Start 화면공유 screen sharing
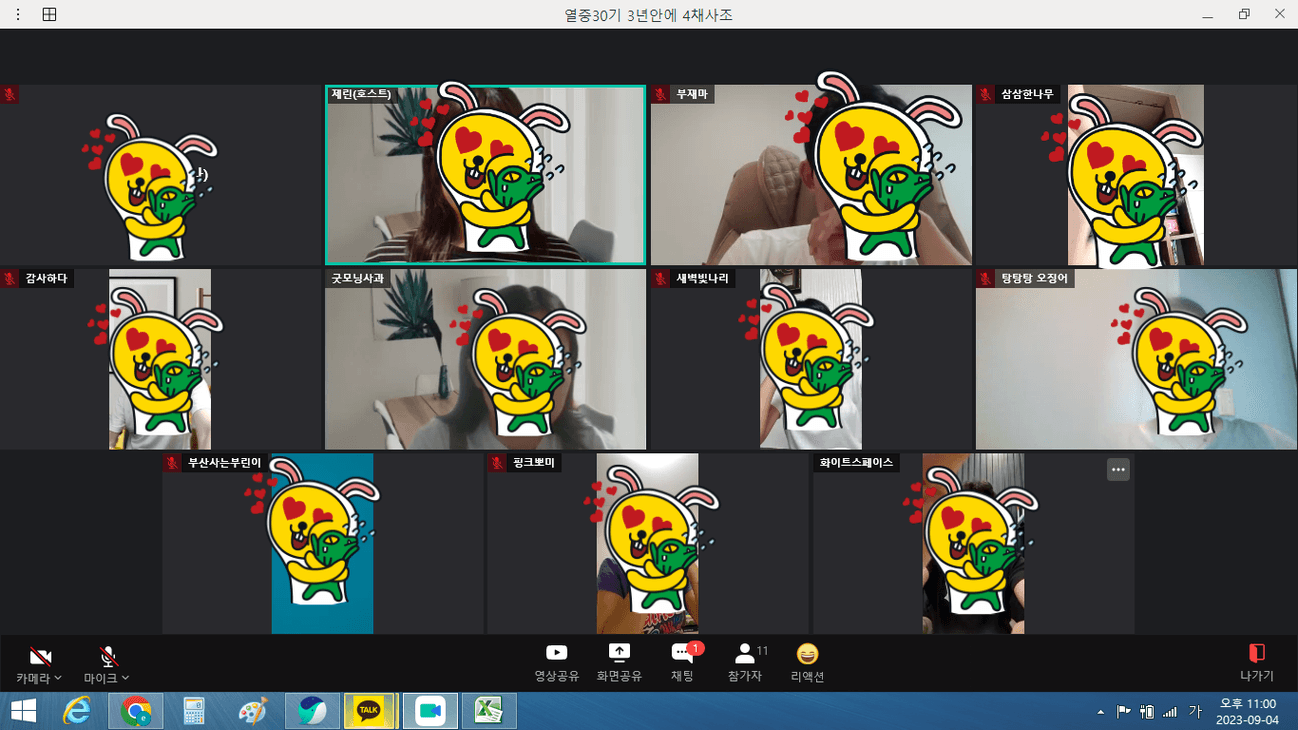The image size is (1298, 730). [619, 663]
